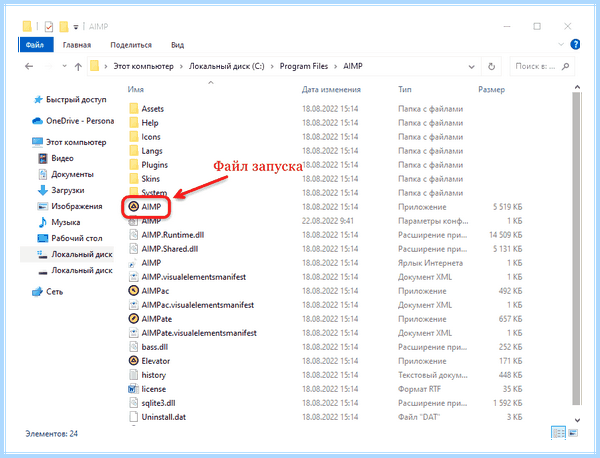Click the AIMP.Runtime.dll file icon
600x458 pixels.
[x=133, y=235]
